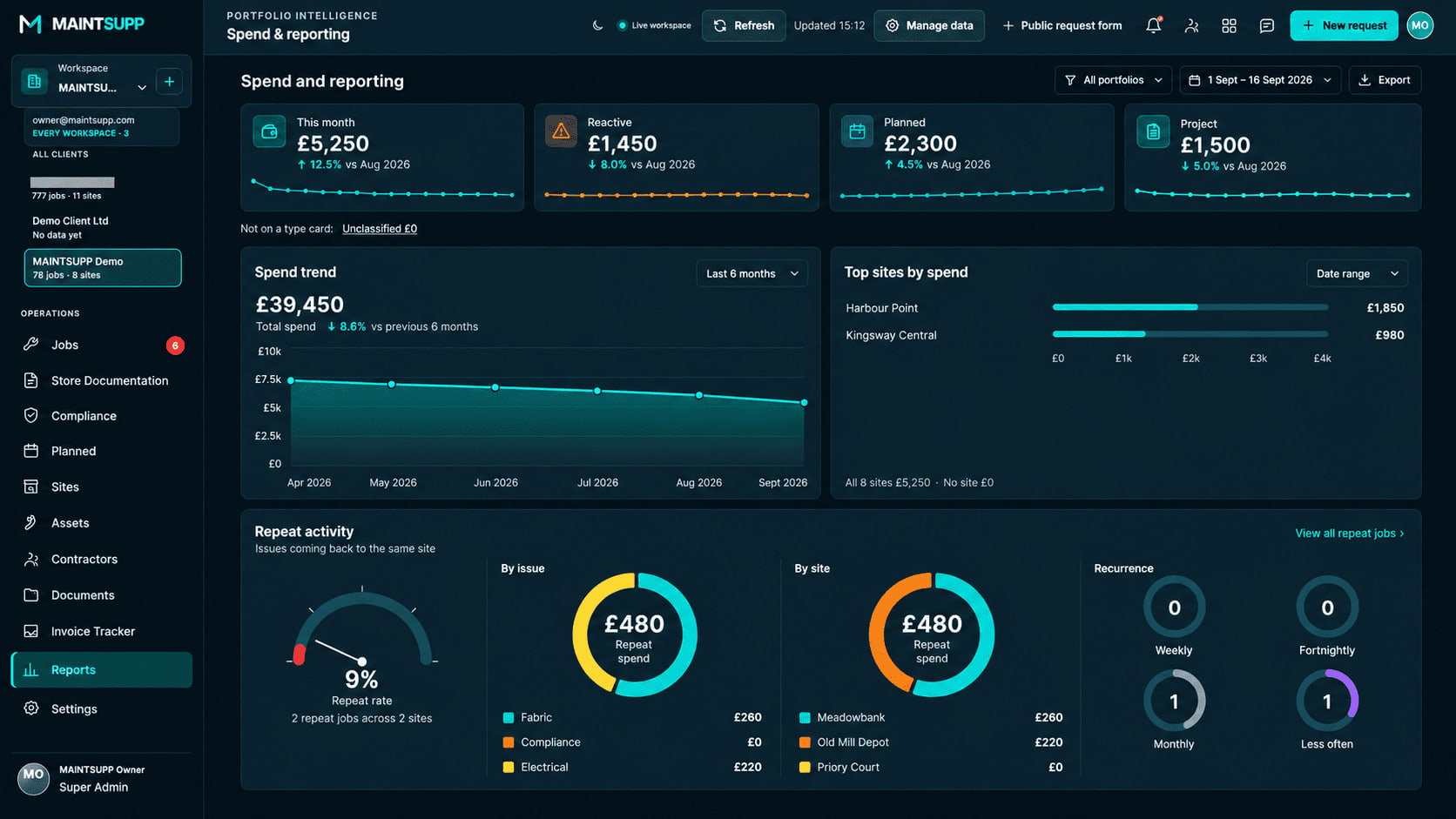
Task: Click the Kingsway Central spend bar
Action: (1190, 334)
